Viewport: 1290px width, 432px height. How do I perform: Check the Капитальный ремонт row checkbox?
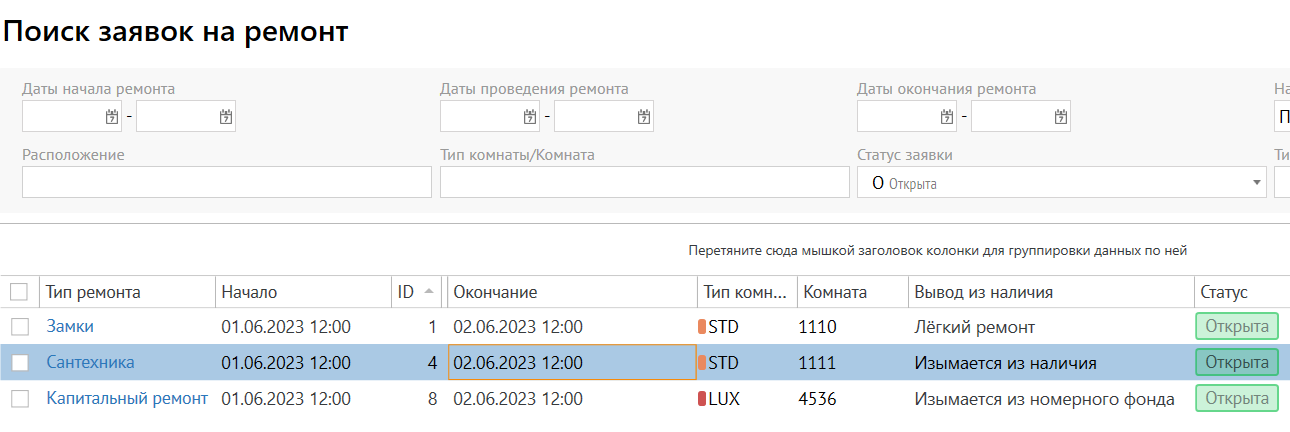[x=19, y=399]
